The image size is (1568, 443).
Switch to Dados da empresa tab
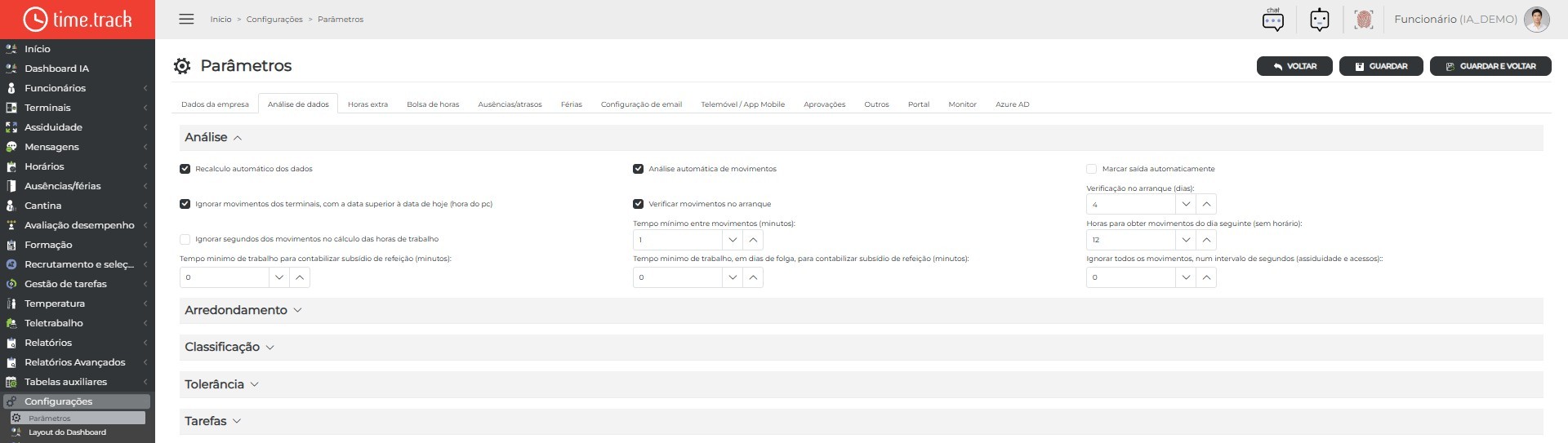215,104
